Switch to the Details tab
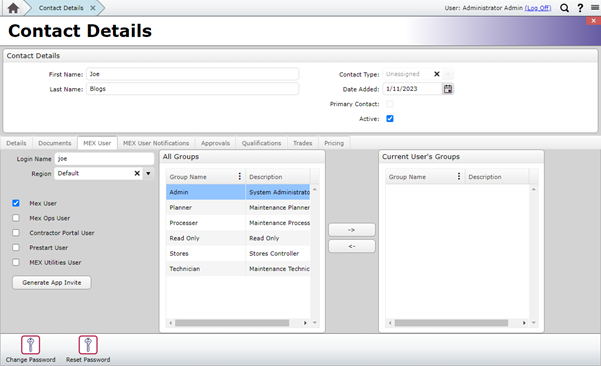This screenshot has height=366, width=601. tap(16, 143)
